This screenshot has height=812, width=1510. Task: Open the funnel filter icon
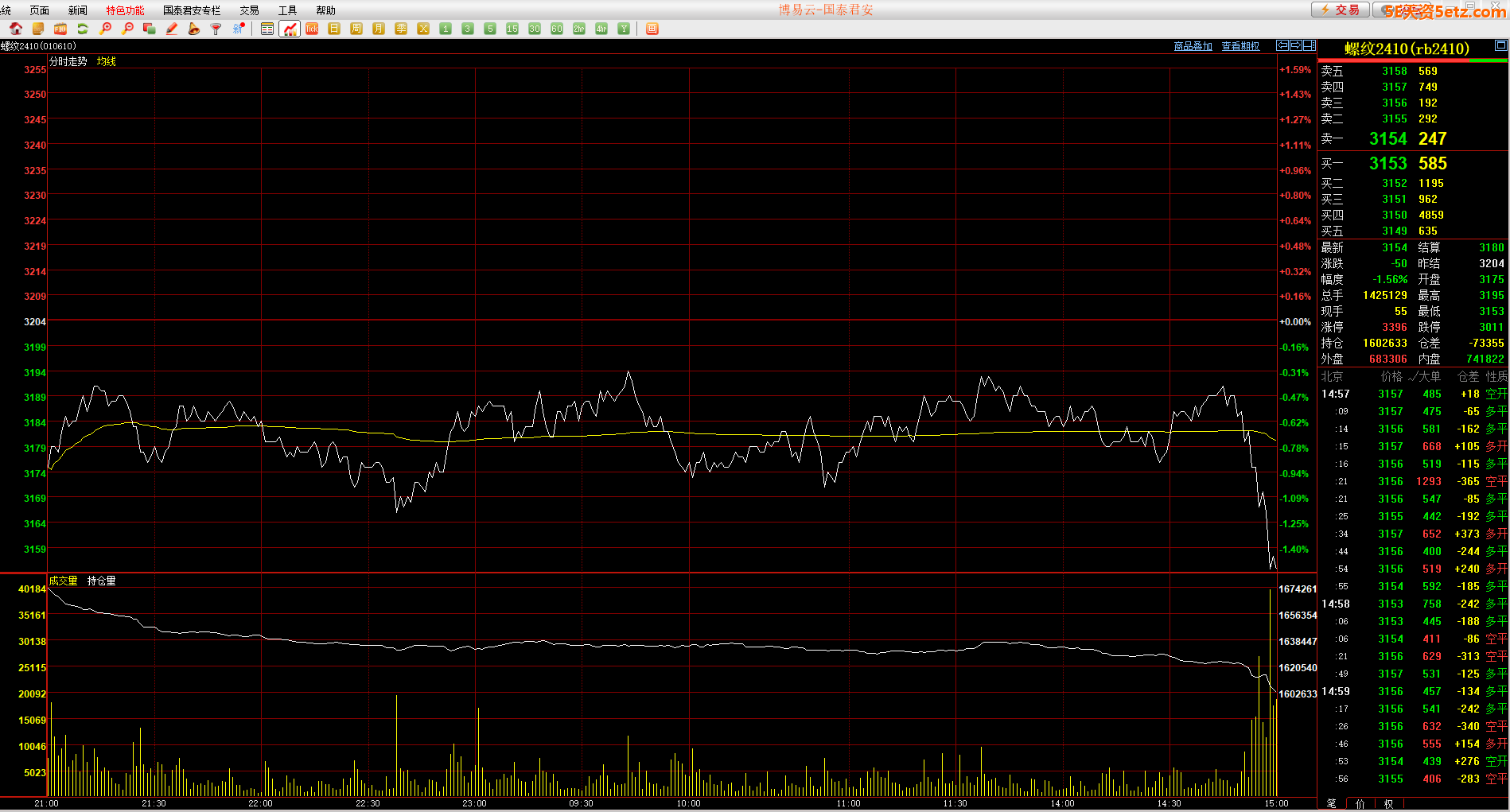[216, 29]
